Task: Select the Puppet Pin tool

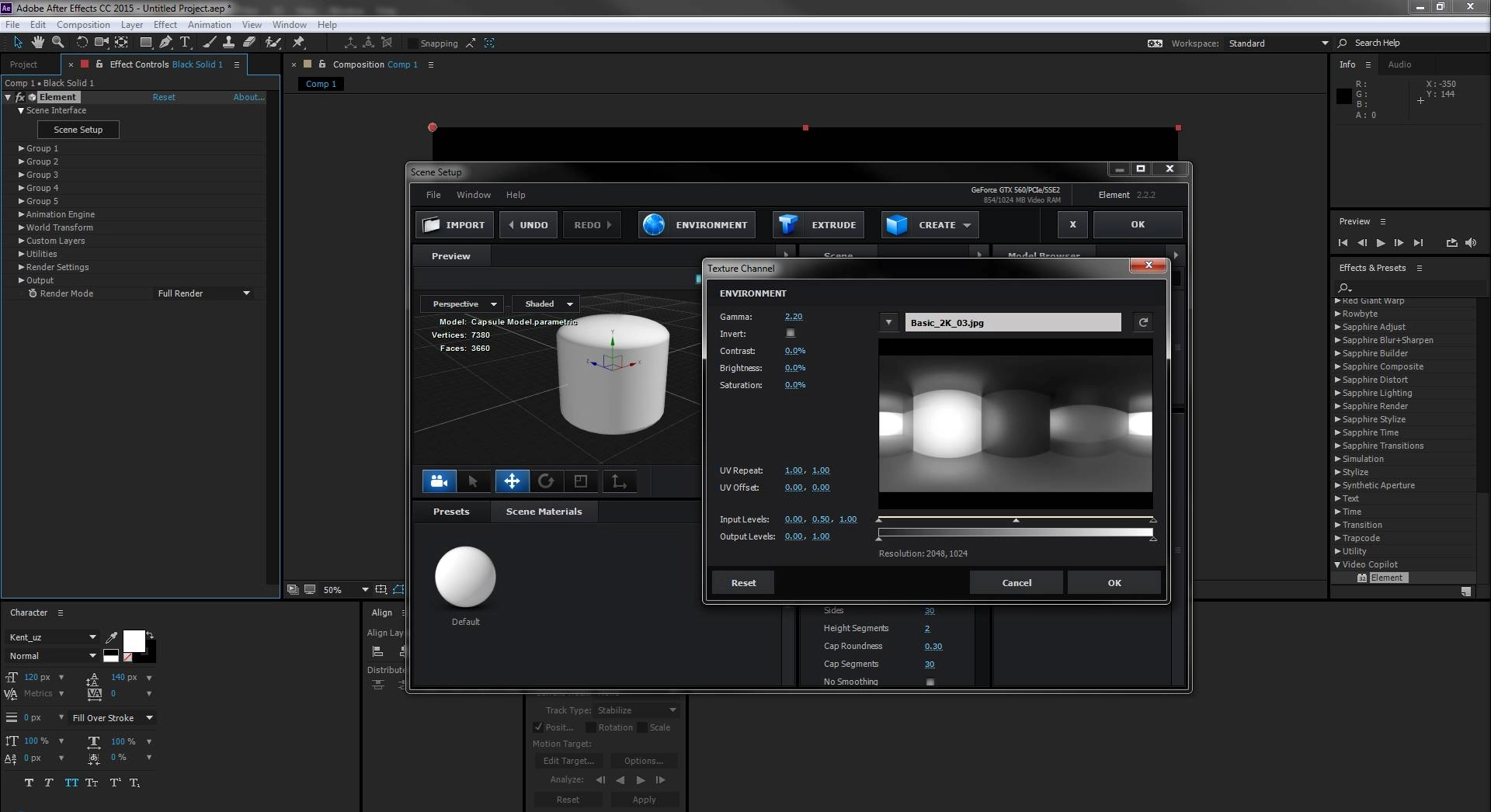Action: point(298,42)
